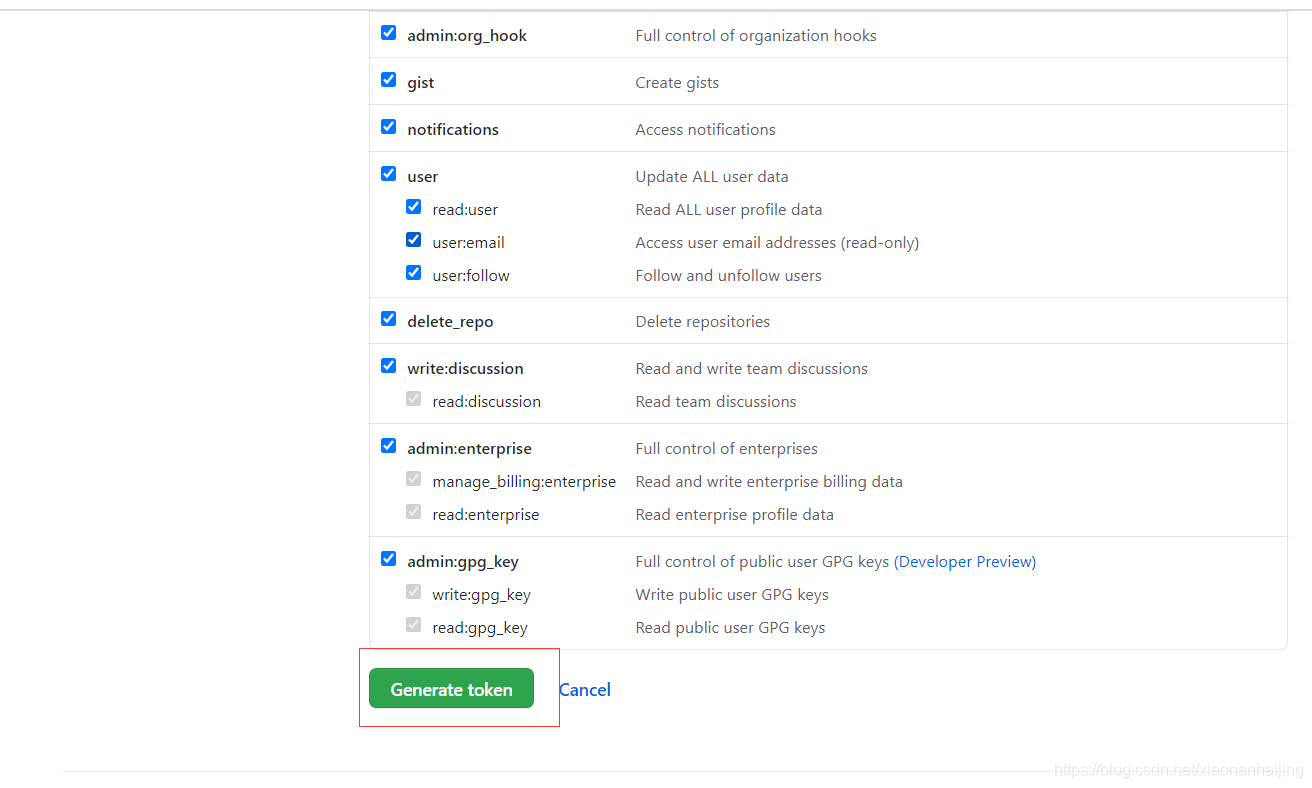The image size is (1312, 788).
Task: Click 'Read ALL user profile data' text
Action: coord(729,210)
